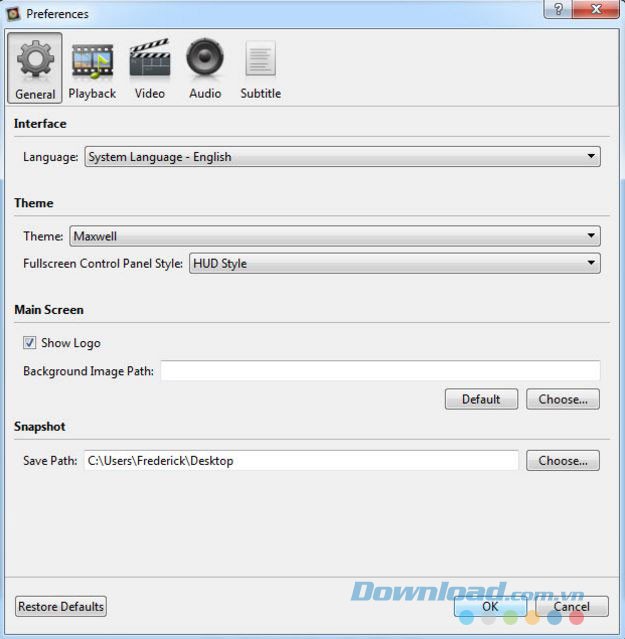Image resolution: width=625 pixels, height=639 pixels.
Task: Choose a snapshot save path
Action: (563, 461)
